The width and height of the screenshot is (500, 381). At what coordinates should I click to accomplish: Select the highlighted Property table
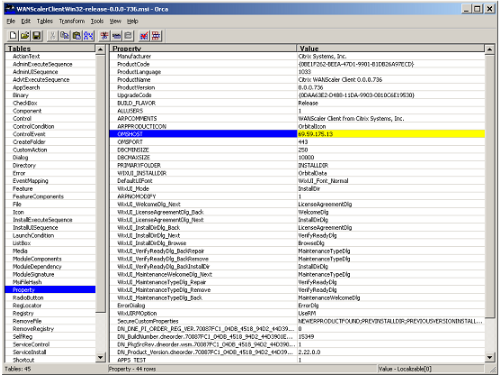tap(50, 290)
